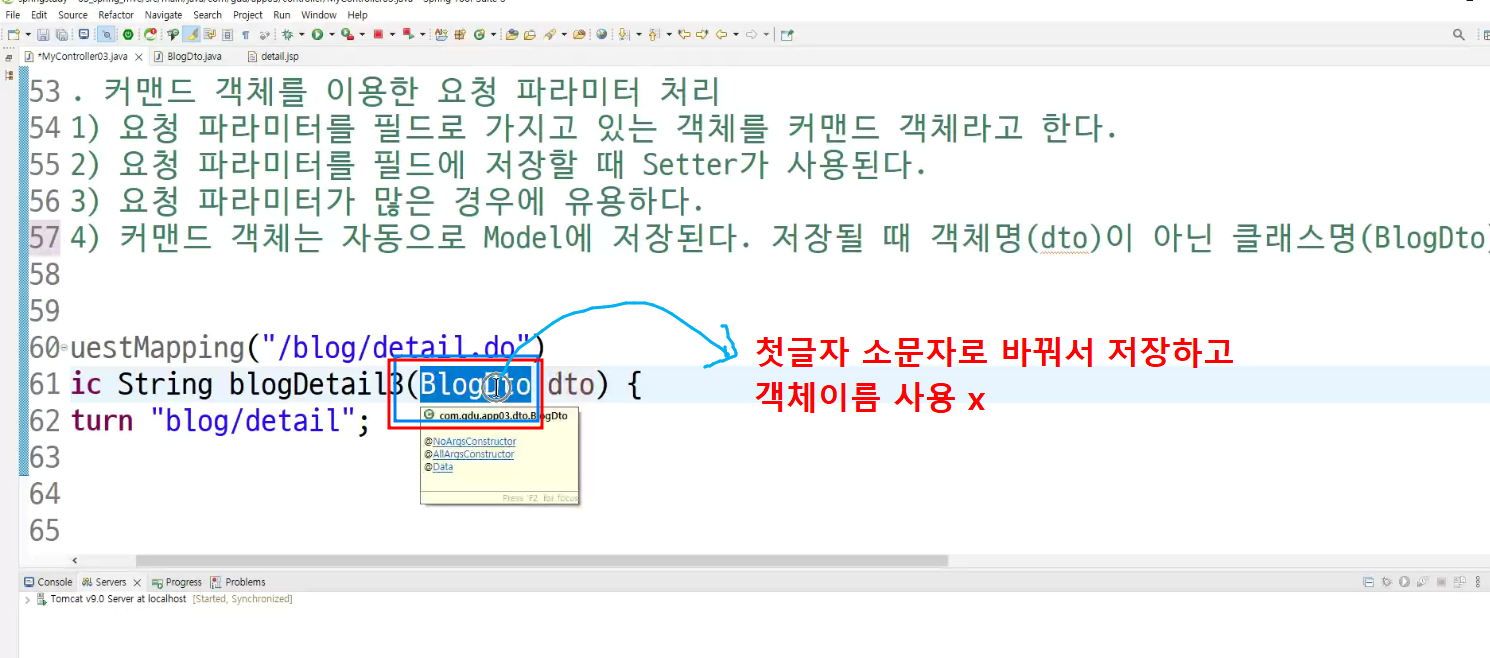This screenshot has width=1490, height=658.
Task: Click the Save icon in toolbar
Action: point(43,34)
